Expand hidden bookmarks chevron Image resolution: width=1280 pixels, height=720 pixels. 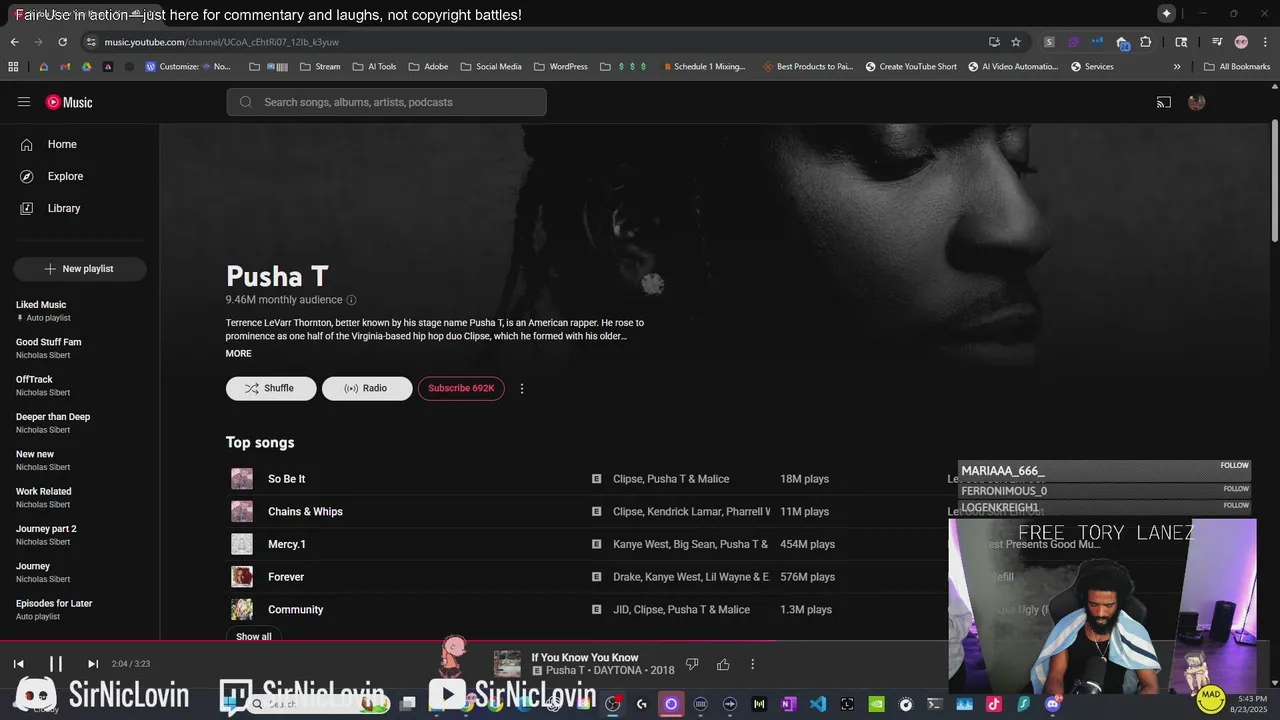[1177, 67]
